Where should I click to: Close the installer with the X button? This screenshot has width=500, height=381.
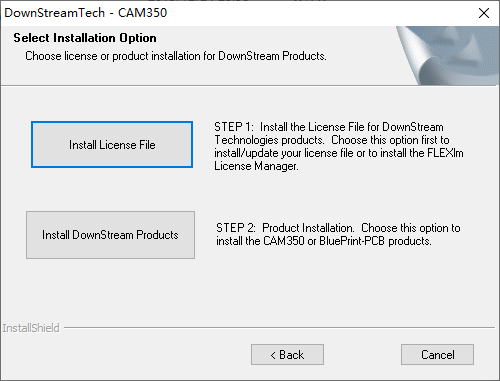[x=484, y=13]
